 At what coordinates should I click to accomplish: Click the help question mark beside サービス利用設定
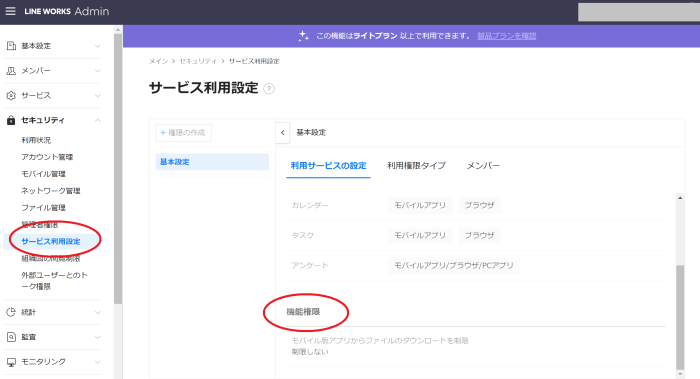(269, 88)
